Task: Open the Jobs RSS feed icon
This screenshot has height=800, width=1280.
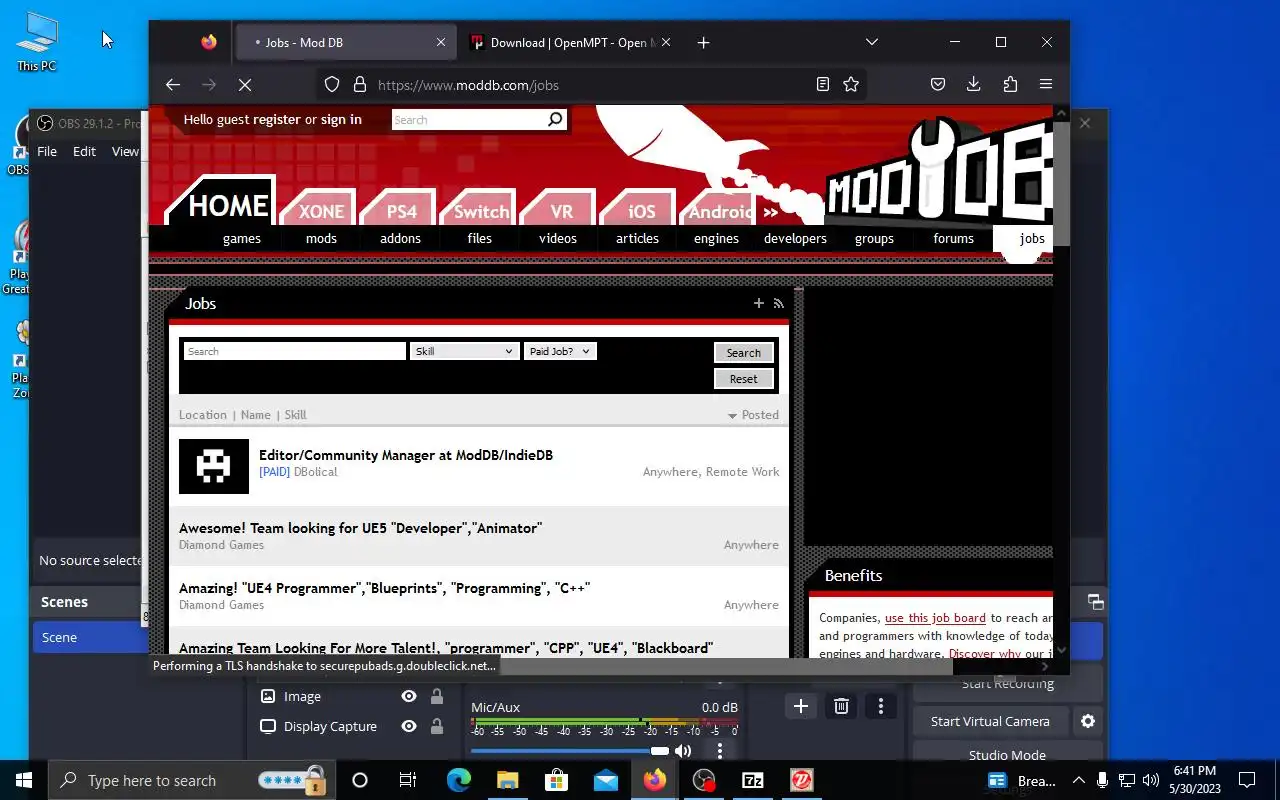Action: pos(778,303)
